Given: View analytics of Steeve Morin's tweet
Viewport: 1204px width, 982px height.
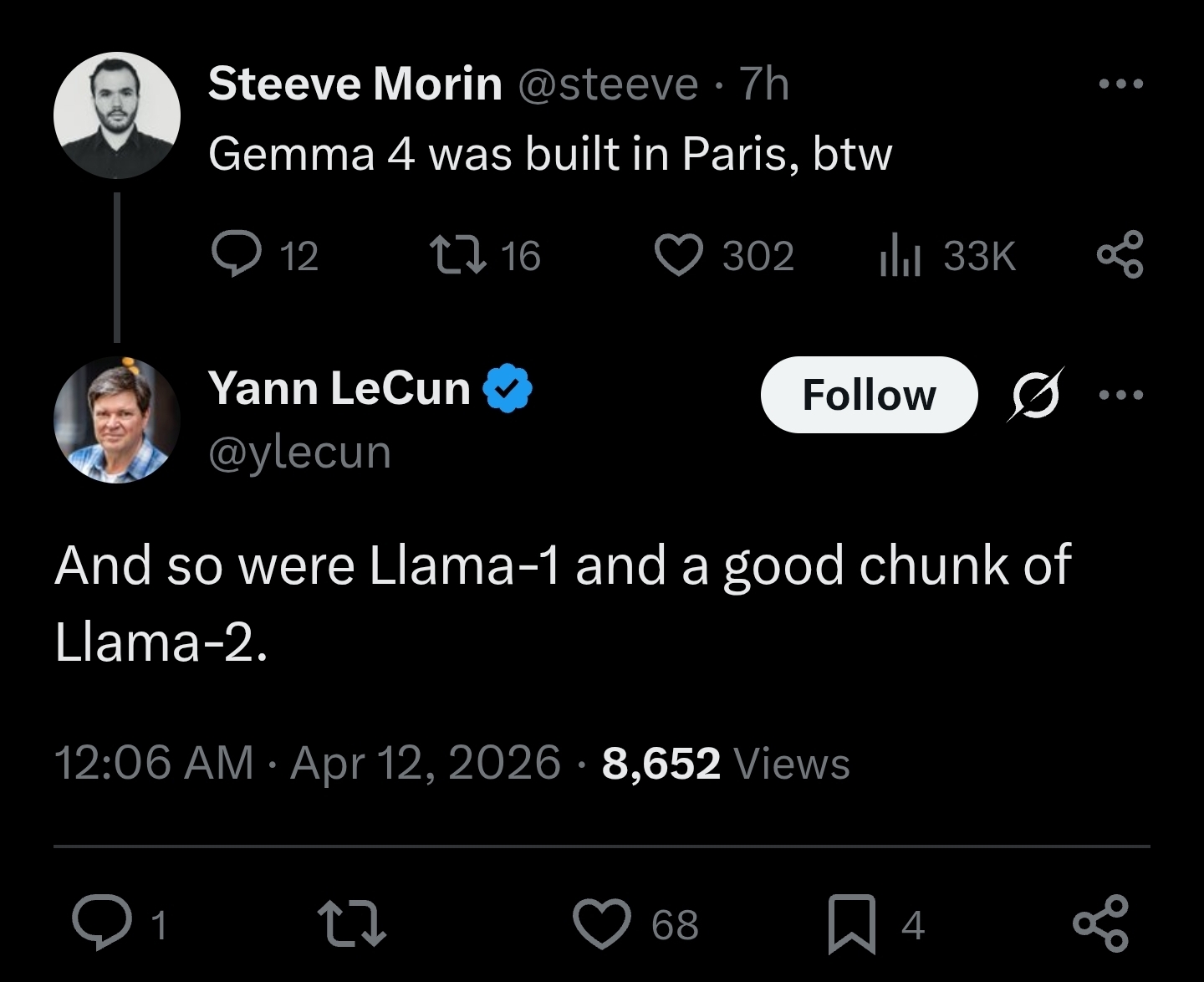Looking at the screenshot, I should [900, 255].
